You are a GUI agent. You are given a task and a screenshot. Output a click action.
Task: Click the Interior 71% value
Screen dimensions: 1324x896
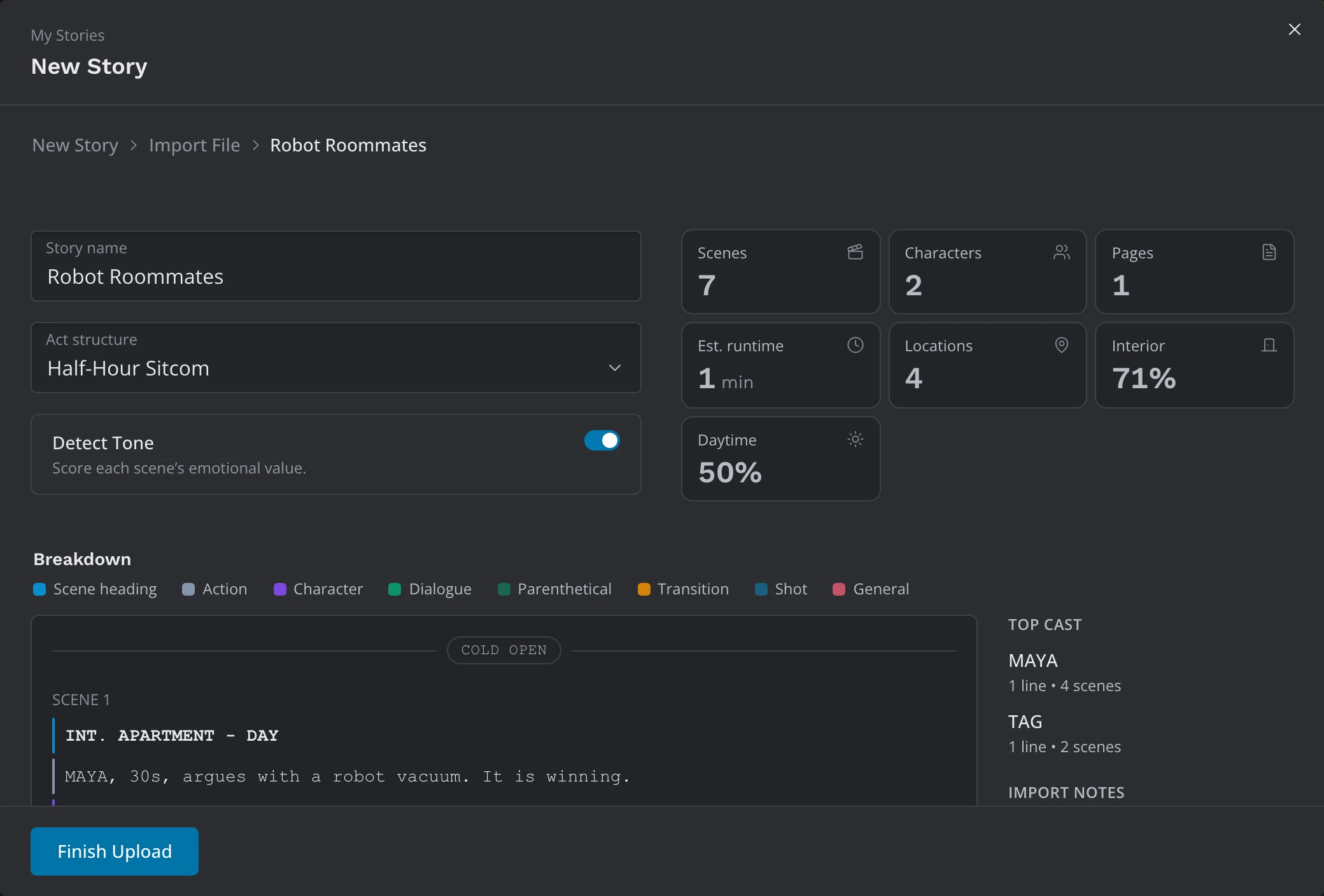pyautogui.click(x=1144, y=378)
